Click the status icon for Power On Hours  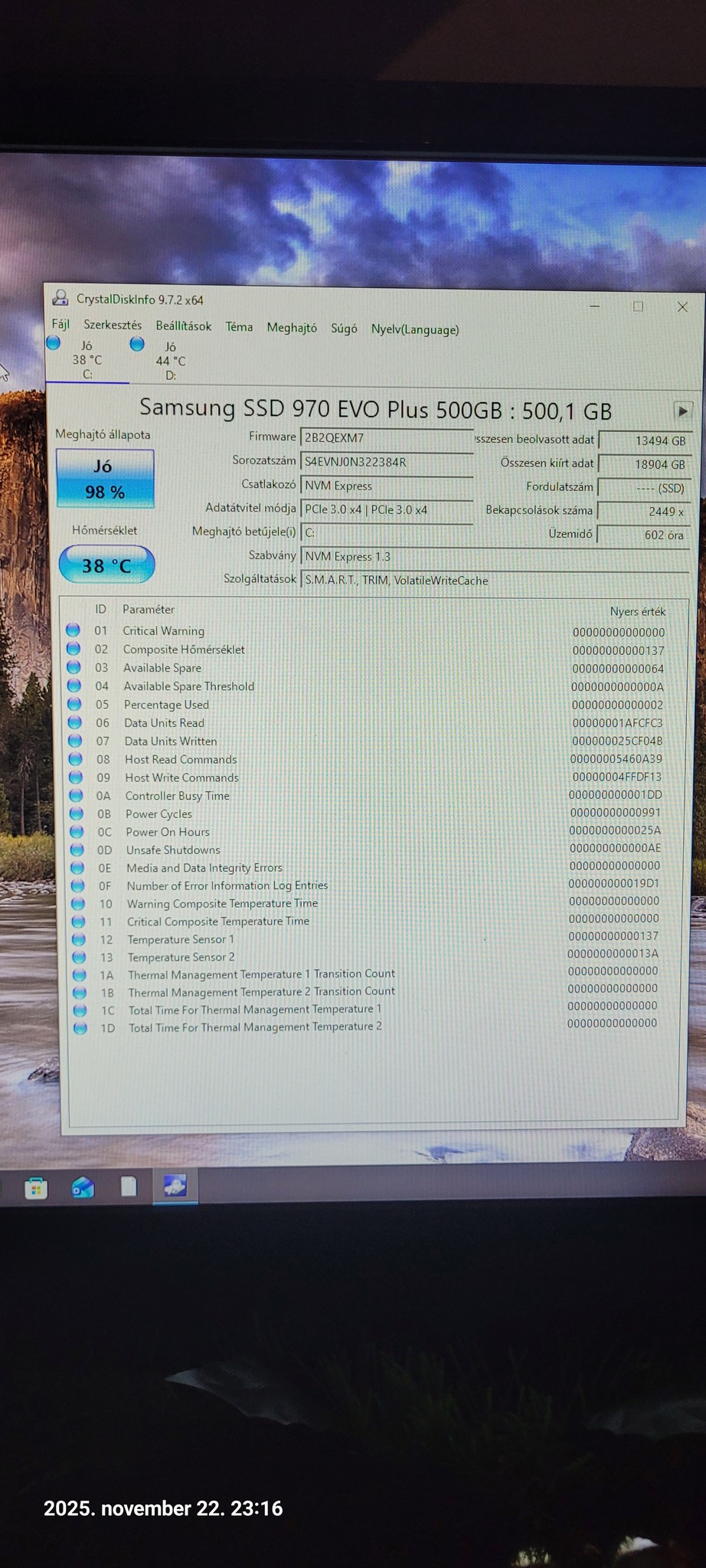[x=77, y=831]
